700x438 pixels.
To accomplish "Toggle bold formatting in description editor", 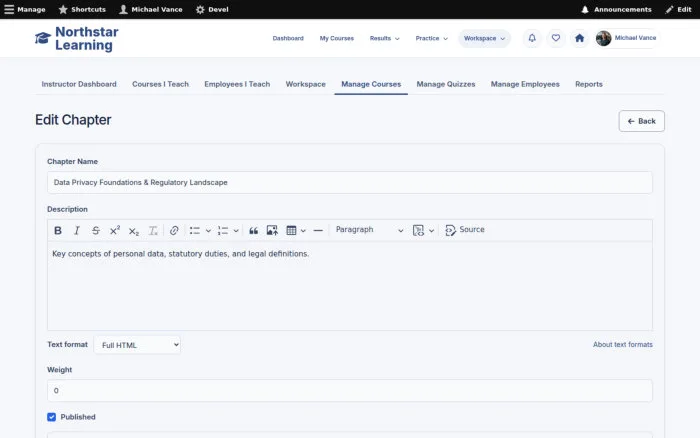I will [x=58, y=230].
